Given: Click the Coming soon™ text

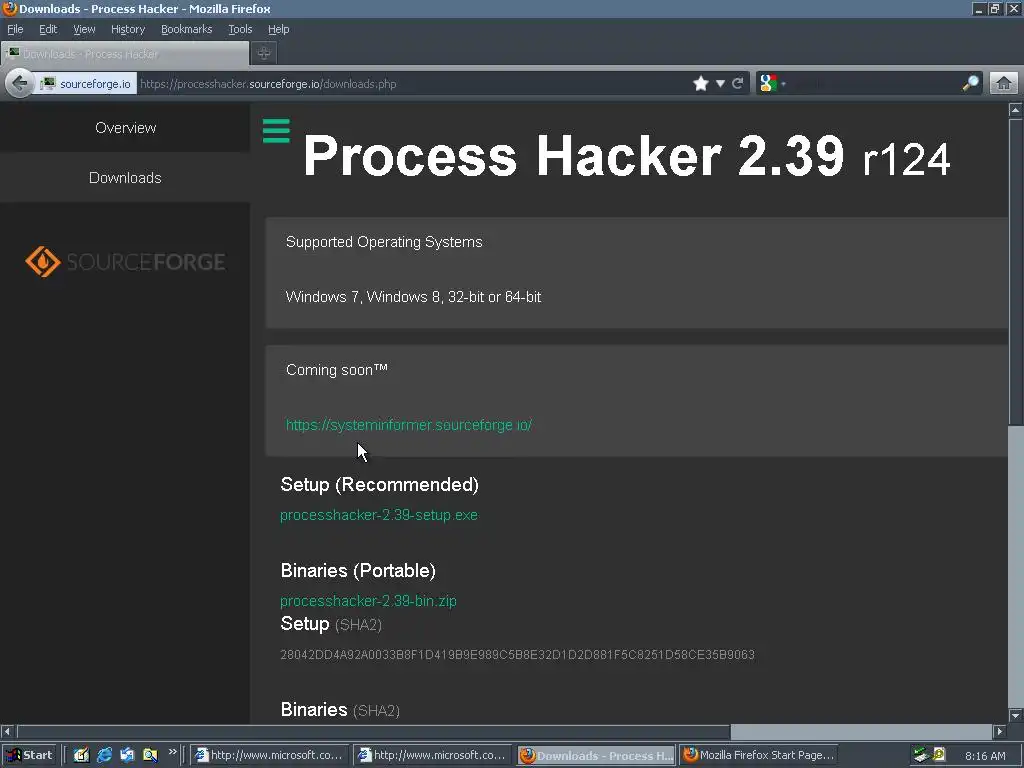Looking at the screenshot, I should point(337,370).
